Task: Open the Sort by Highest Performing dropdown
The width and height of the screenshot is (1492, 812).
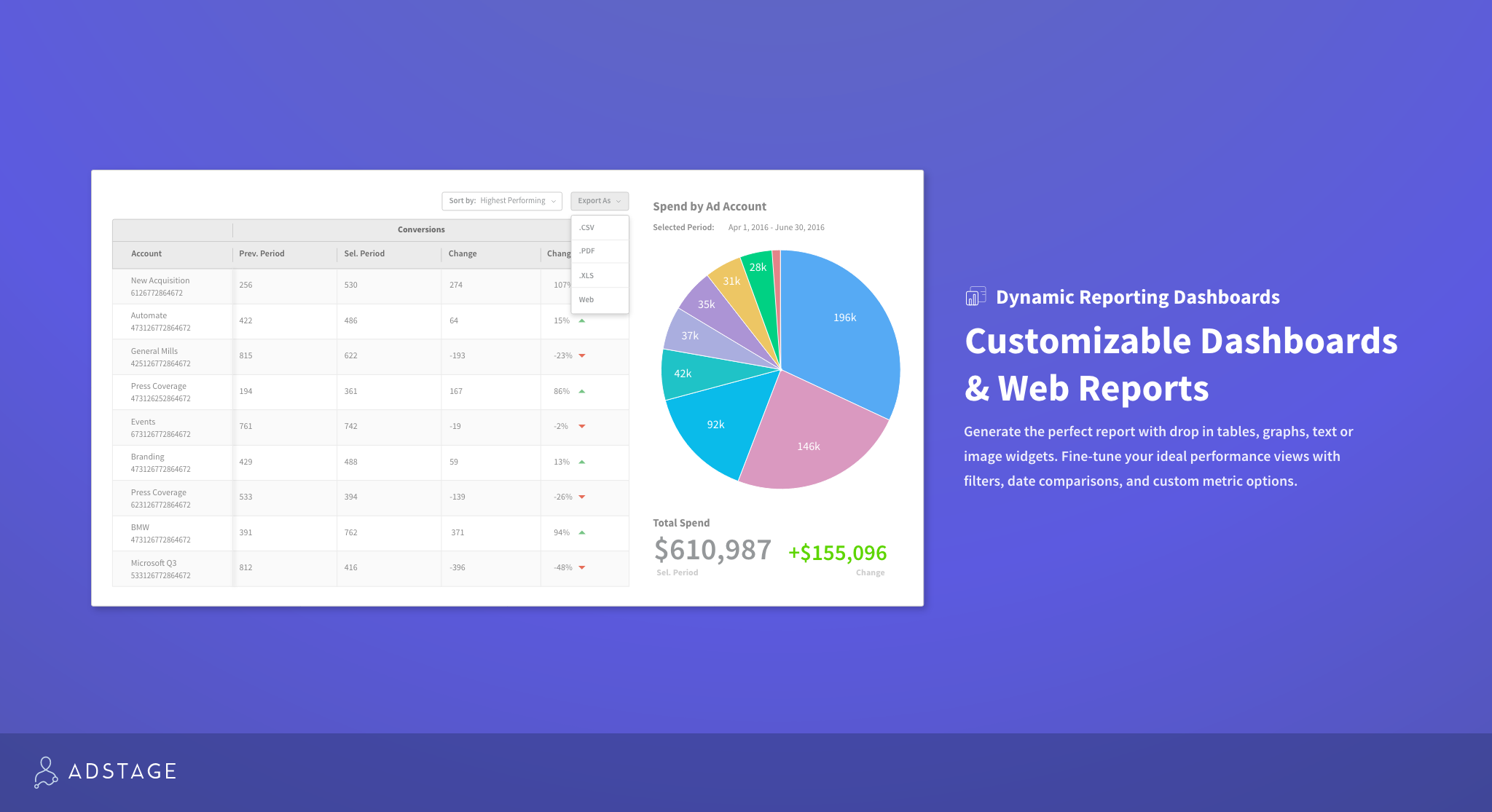Action: 502,201
